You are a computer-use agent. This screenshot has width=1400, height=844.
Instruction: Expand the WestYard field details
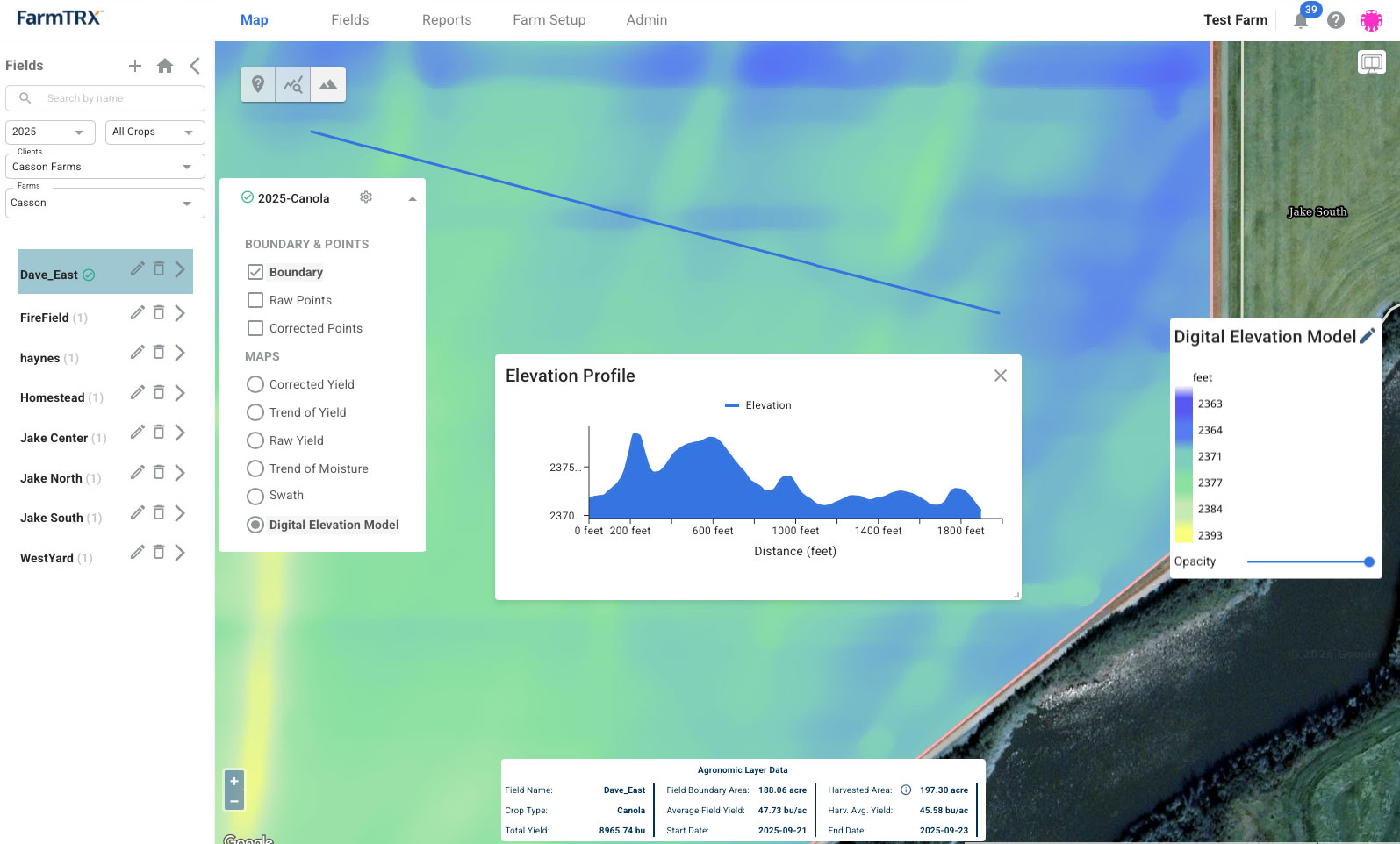(180, 553)
